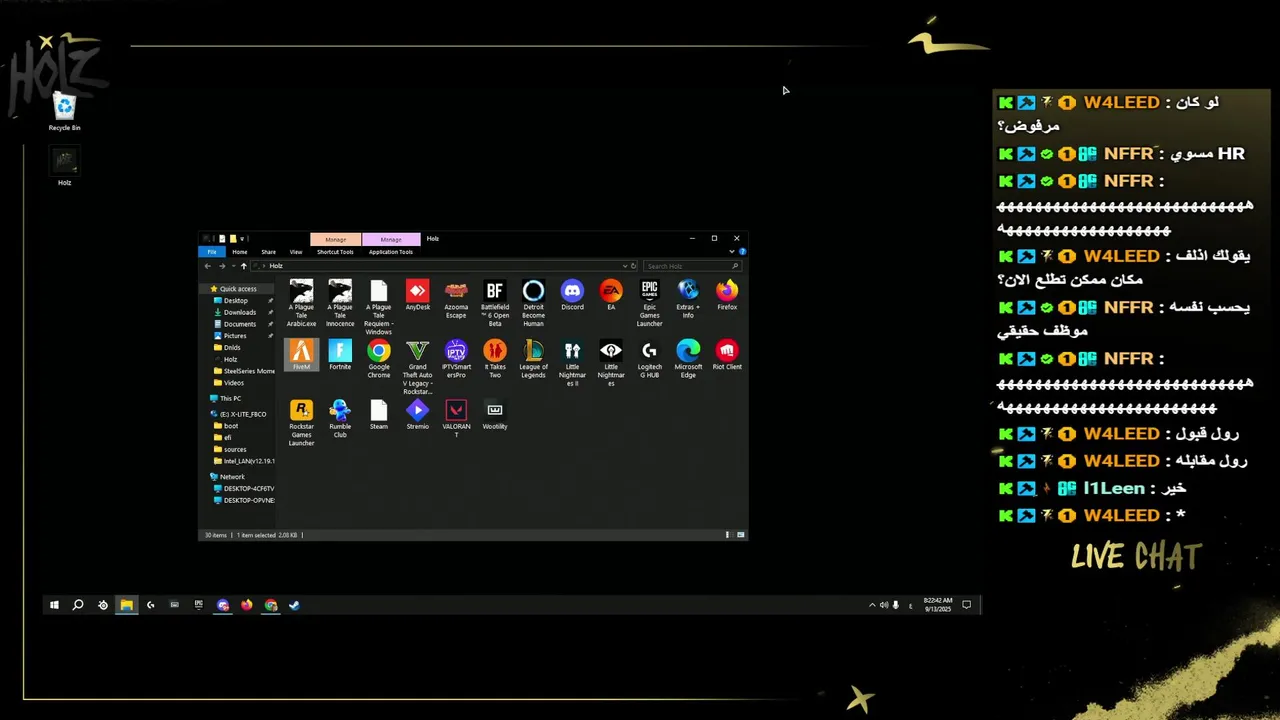Expand the address bar history dropdown
The image size is (1280, 720).
point(625,266)
